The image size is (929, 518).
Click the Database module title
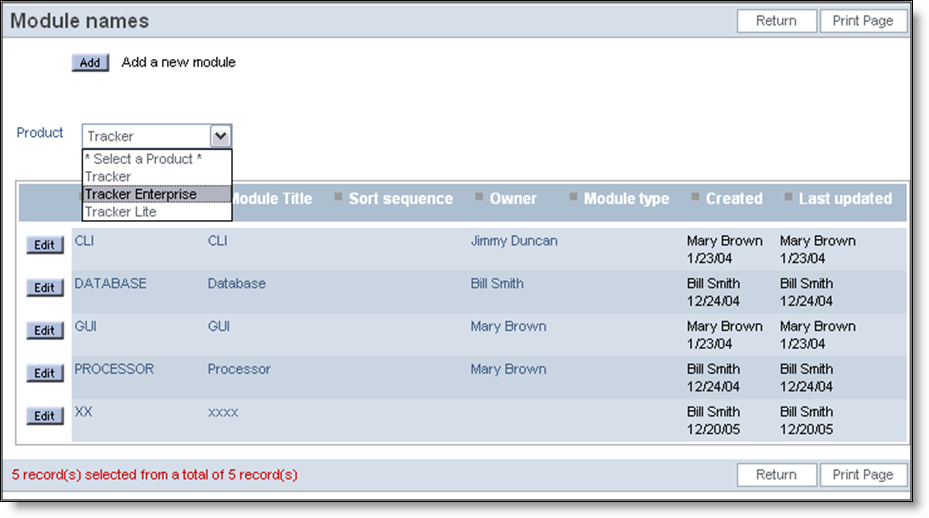[x=236, y=283]
